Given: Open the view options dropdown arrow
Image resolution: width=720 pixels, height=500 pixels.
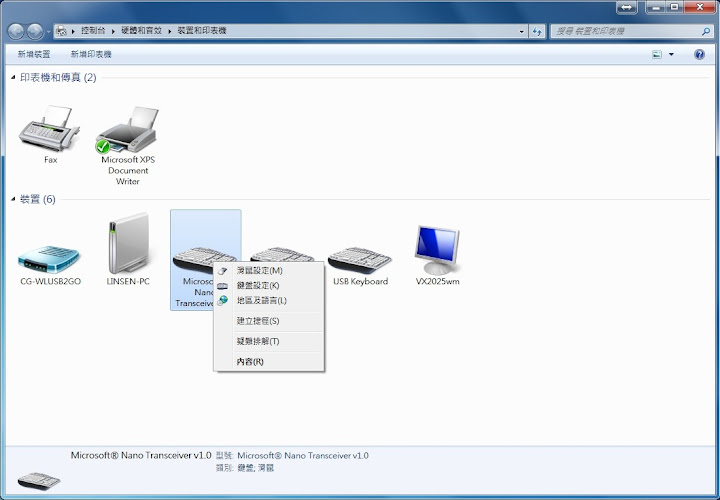Looking at the screenshot, I should (x=671, y=55).
